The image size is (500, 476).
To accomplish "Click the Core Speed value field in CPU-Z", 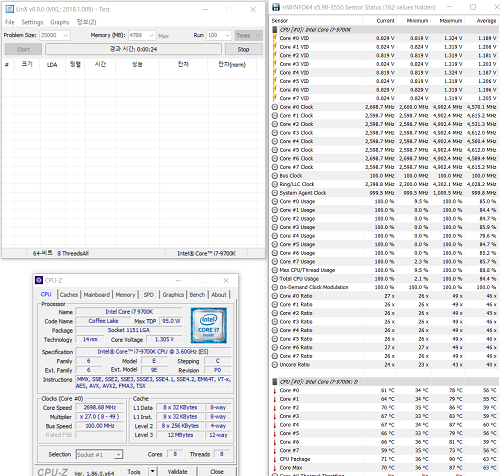I will (100, 407).
